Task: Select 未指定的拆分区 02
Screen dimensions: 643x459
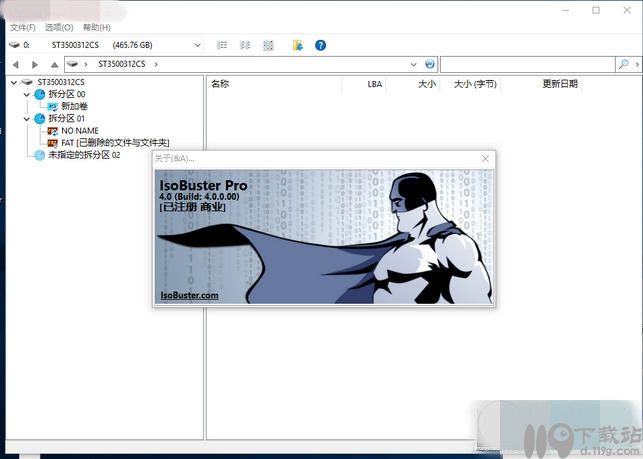Action: 84,155
